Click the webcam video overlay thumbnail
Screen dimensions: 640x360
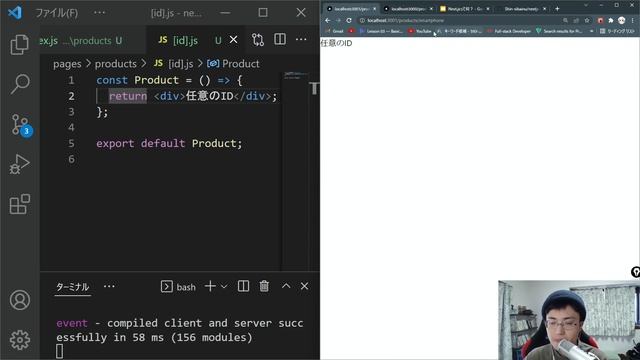pyautogui.click(x=569, y=320)
